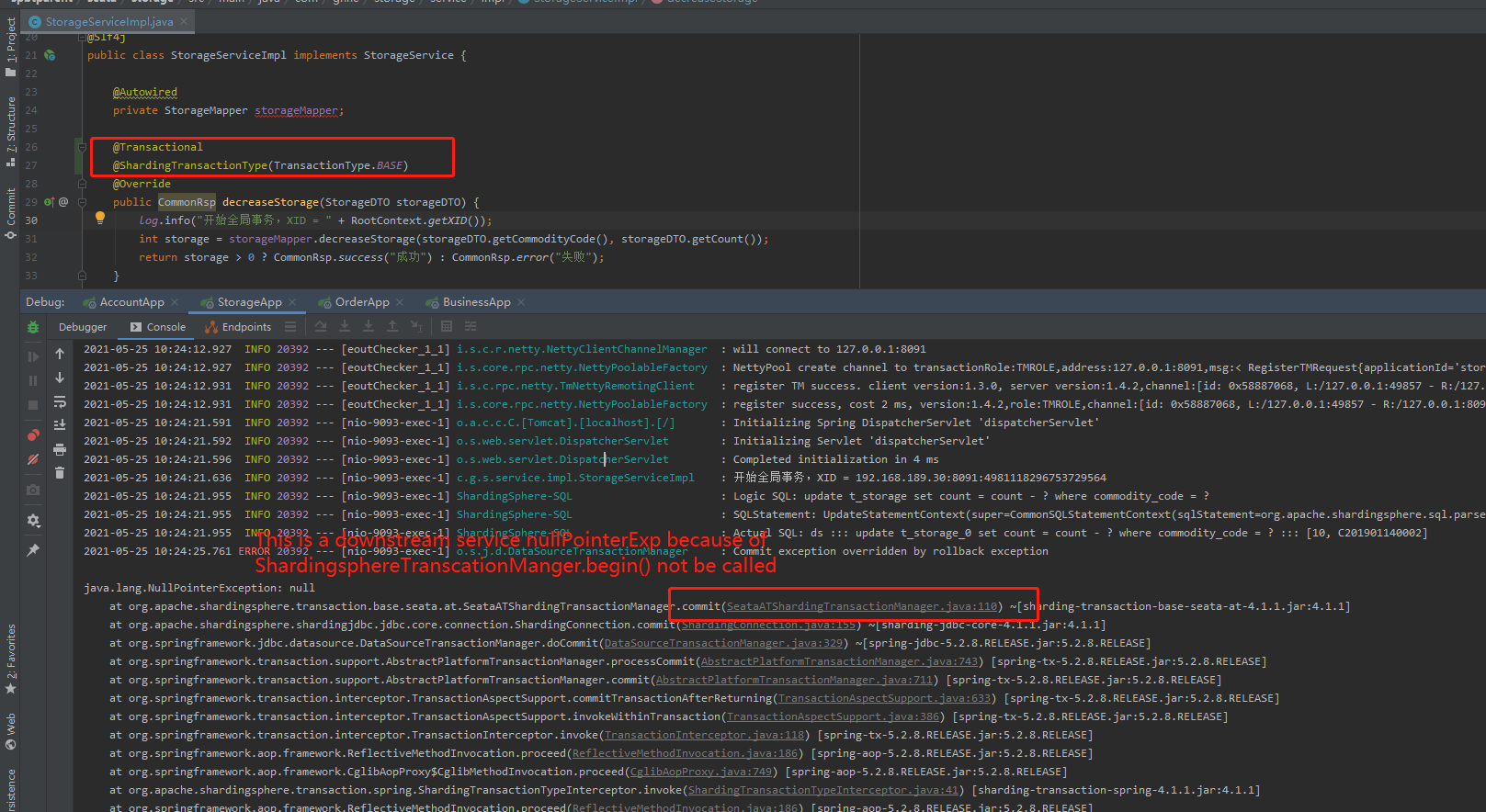The height and width of the screenshot is (812, 1486).
Task: Collapse decreaseStorage method at line 29
Action: pos(82,202)
